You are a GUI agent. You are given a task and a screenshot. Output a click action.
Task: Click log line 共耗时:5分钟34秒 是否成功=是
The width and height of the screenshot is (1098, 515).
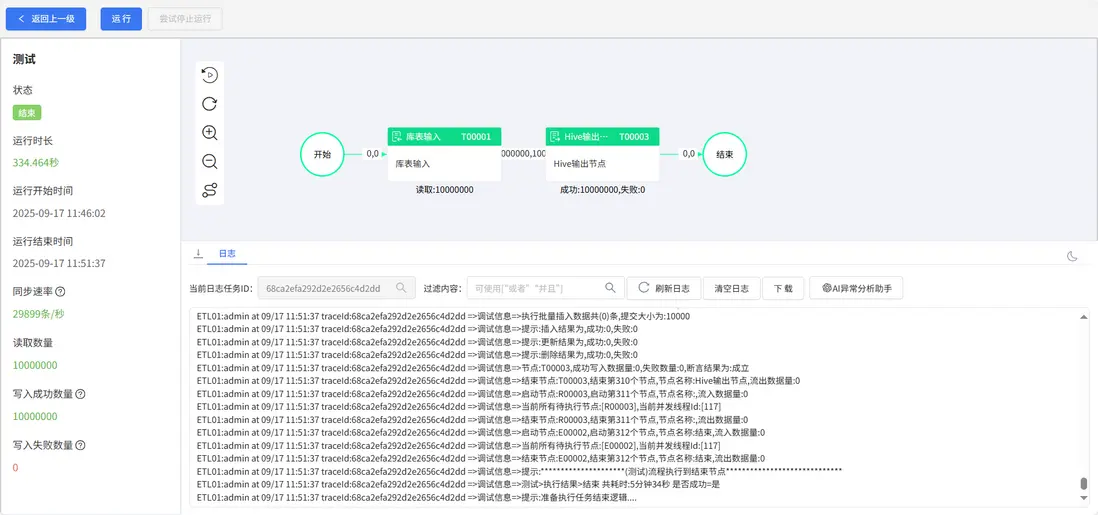pos(459,484)
